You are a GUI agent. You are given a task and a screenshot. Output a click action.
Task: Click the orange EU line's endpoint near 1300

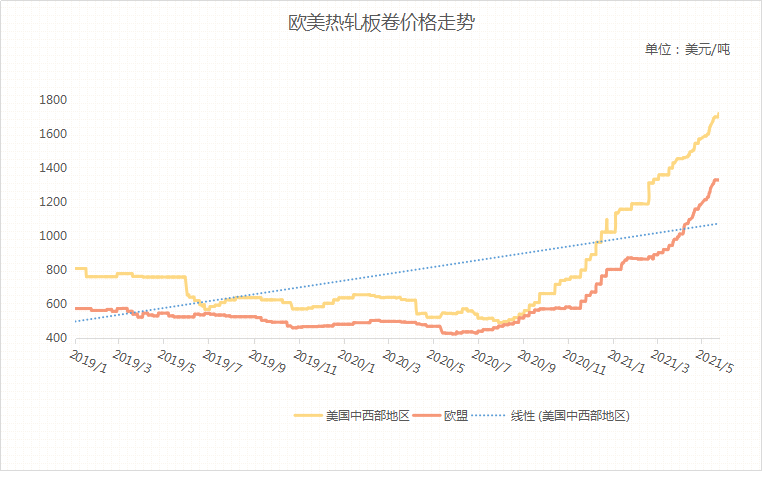point(717,180)
